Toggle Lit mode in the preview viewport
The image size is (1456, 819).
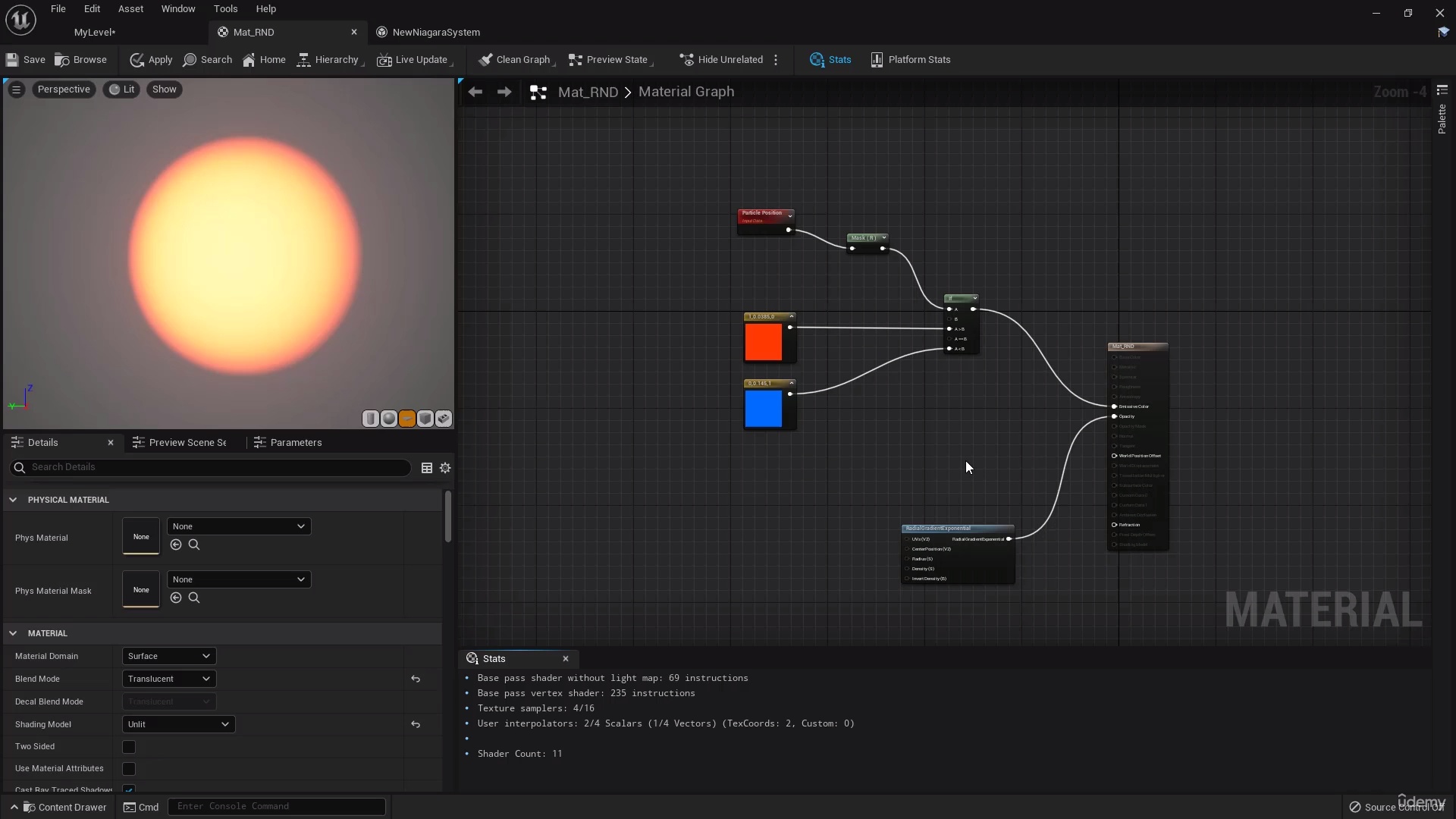[x=121, y=89]
